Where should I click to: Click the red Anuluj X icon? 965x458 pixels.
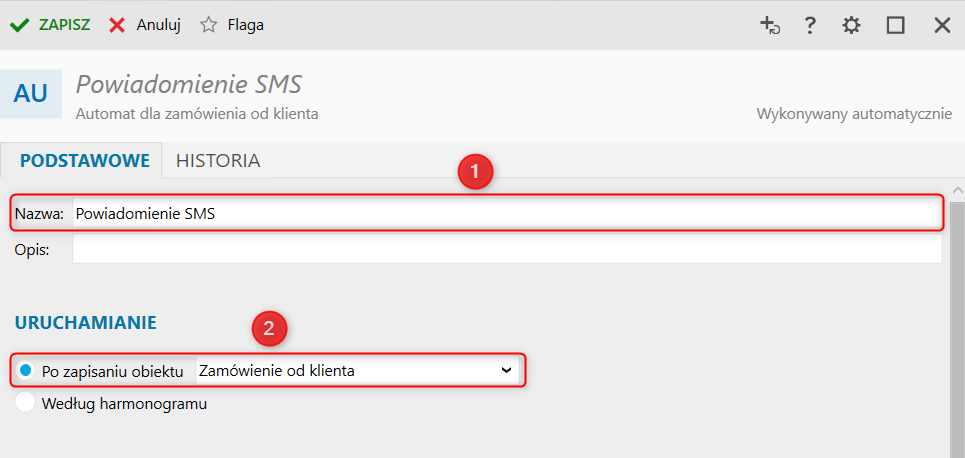(x=117, y=25)
